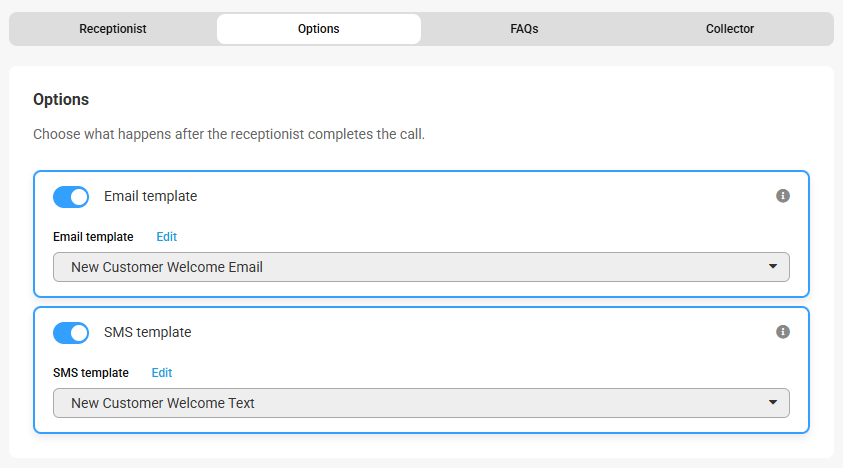Click the caret arrow of Email template dropdown
Screen dimensions: 843x468
click(x=772, y=267)
